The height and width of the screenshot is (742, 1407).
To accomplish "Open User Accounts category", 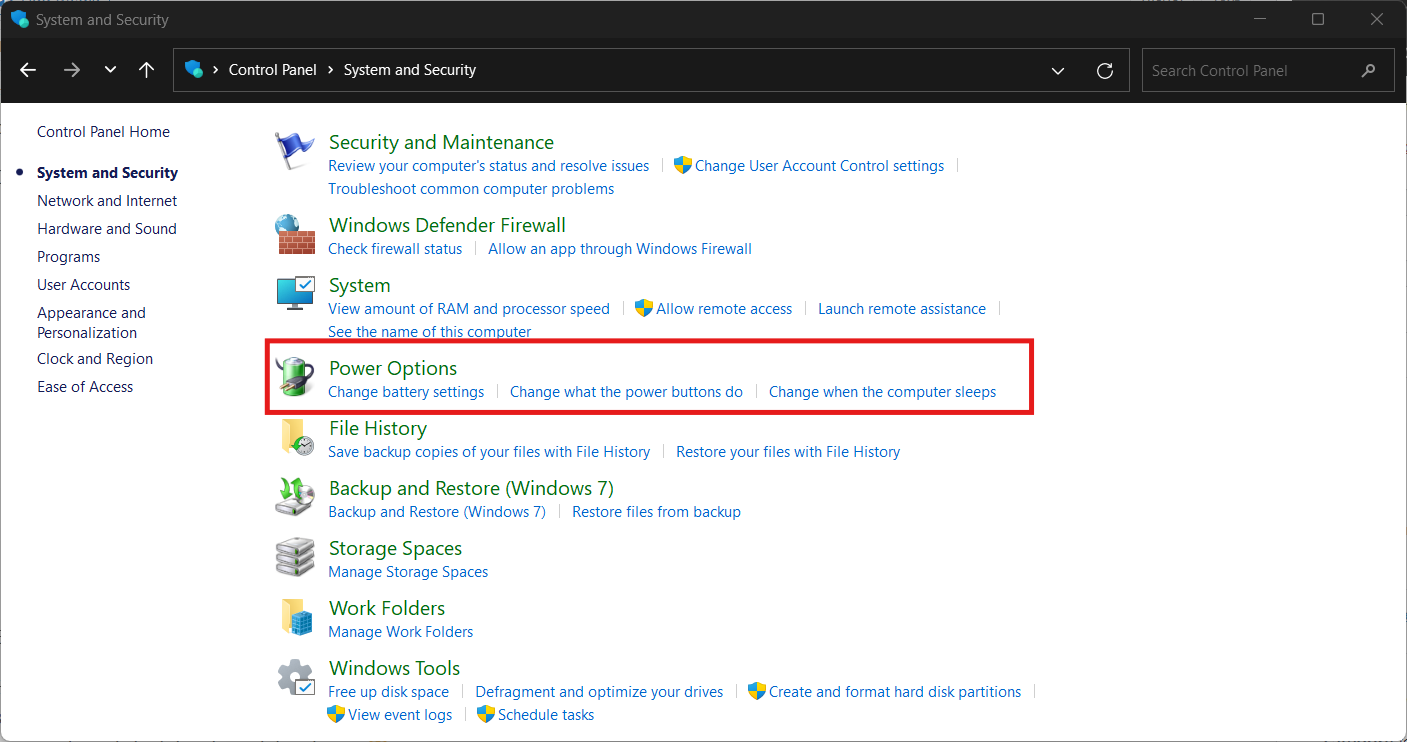I will tap(83, 285).
